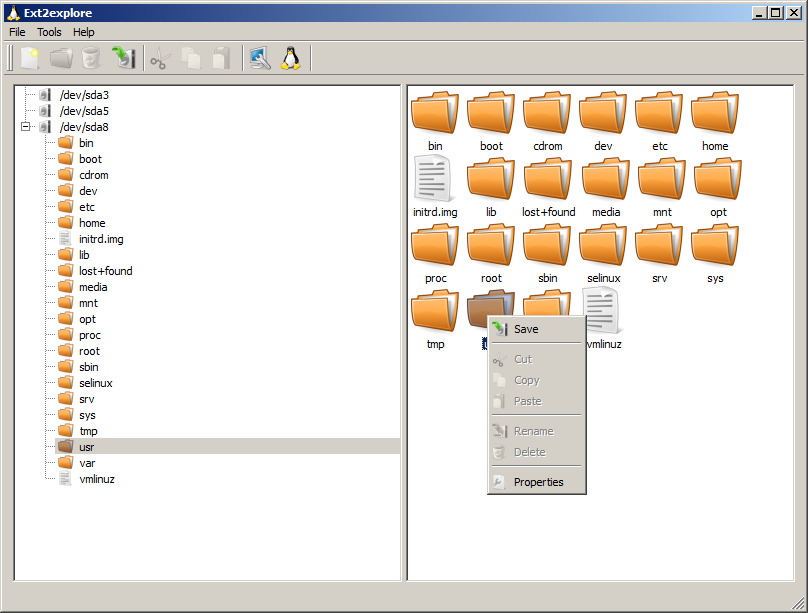Viewport: 808px width, 613px height.
Task: Open the File menu
Action: pos(17,32)
